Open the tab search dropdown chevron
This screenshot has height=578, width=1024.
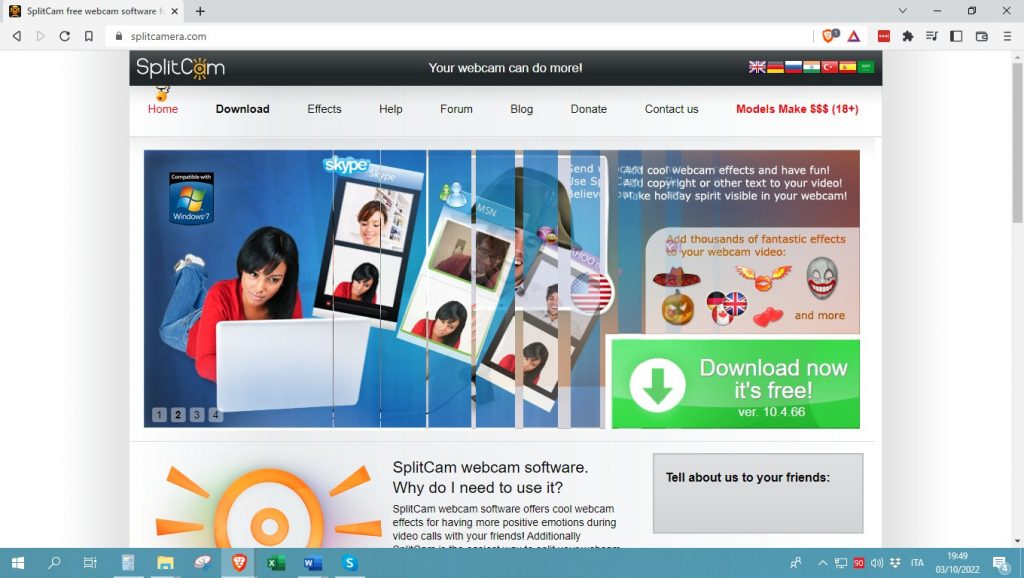pyautogui.click(x=903, y=11)
